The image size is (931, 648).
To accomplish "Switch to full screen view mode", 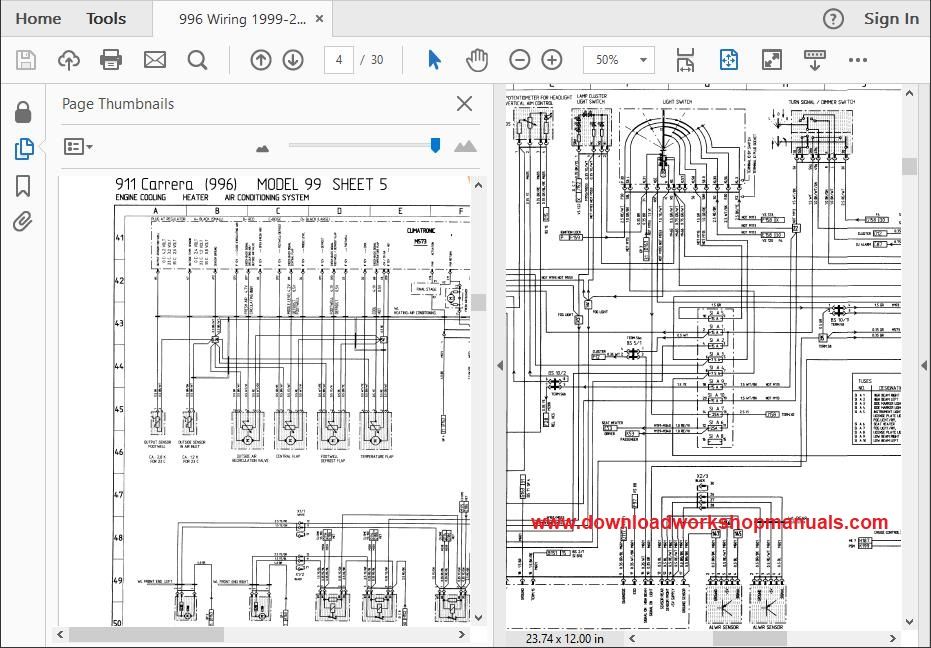I will click(772, 60).
